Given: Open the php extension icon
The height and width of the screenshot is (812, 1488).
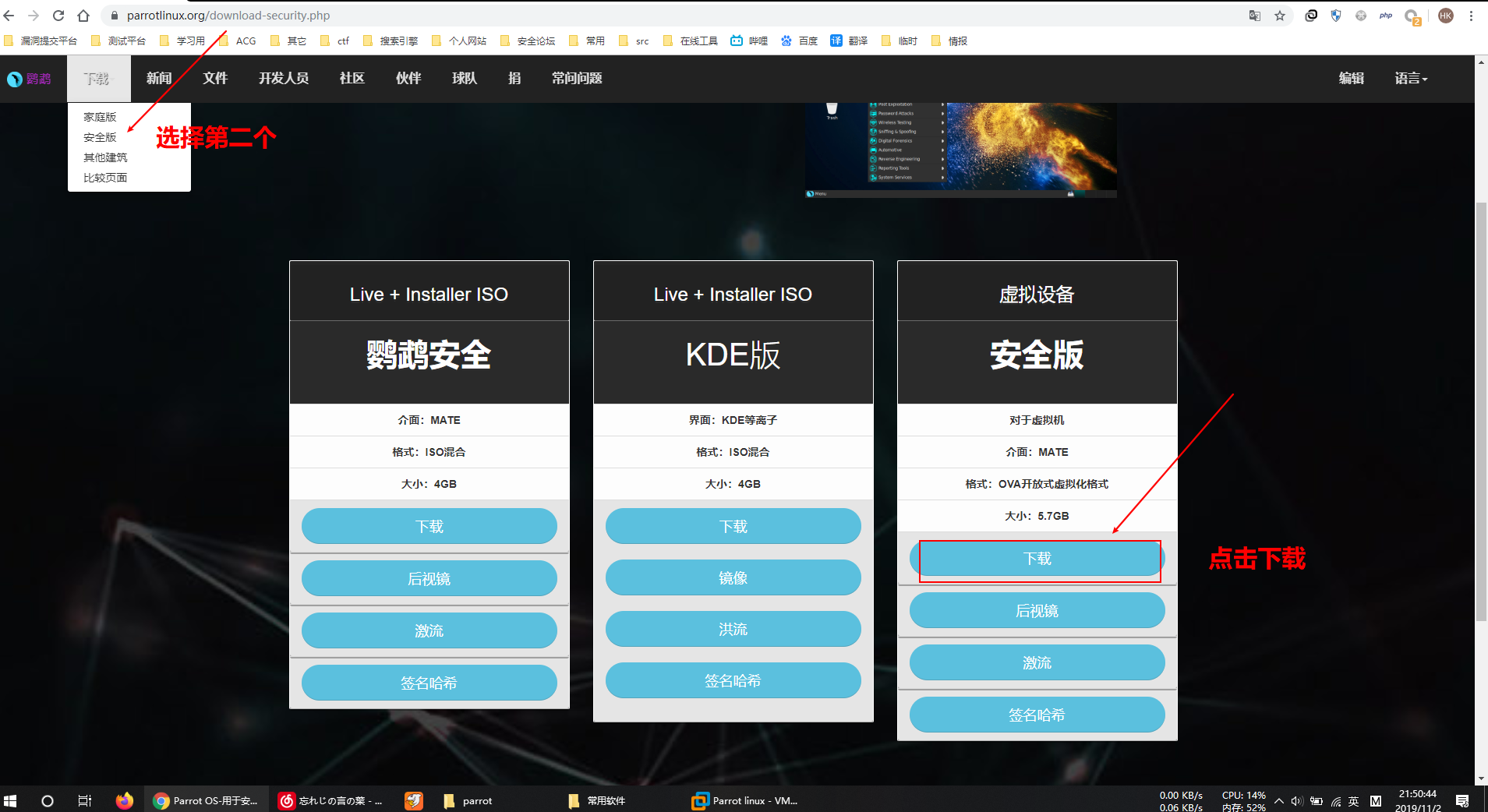Looking at the screenshot, I should point(1387,15).
